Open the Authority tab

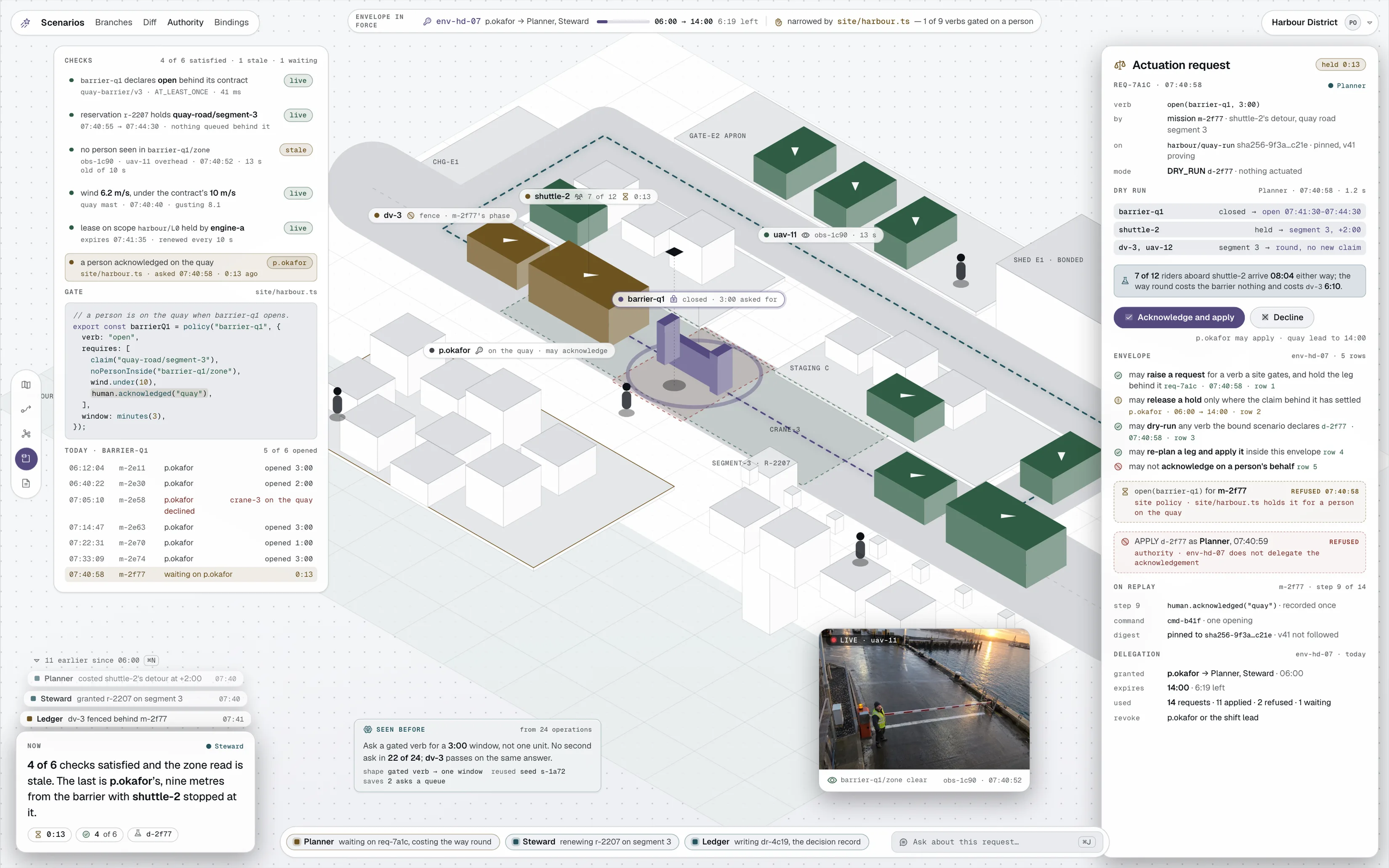(x=185, y=22)
